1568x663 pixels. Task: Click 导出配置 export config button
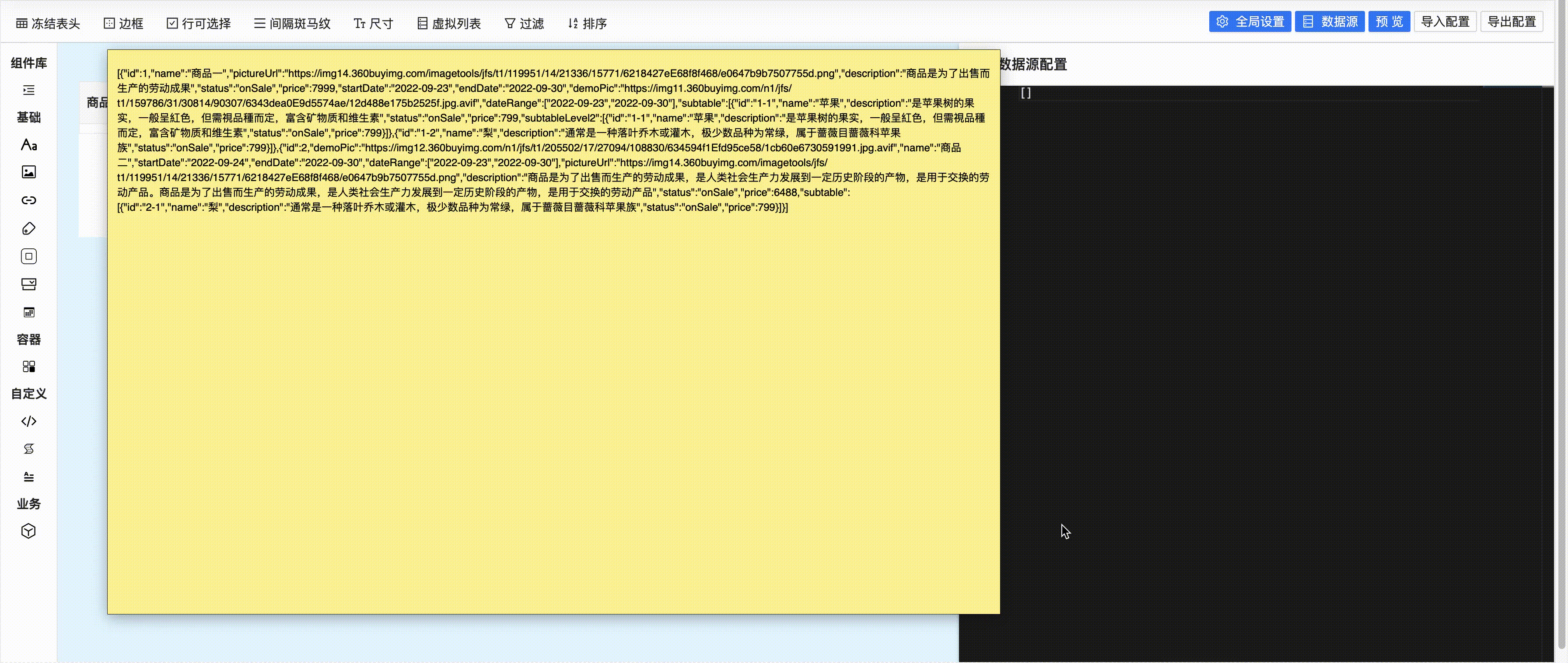point(1512,21)
